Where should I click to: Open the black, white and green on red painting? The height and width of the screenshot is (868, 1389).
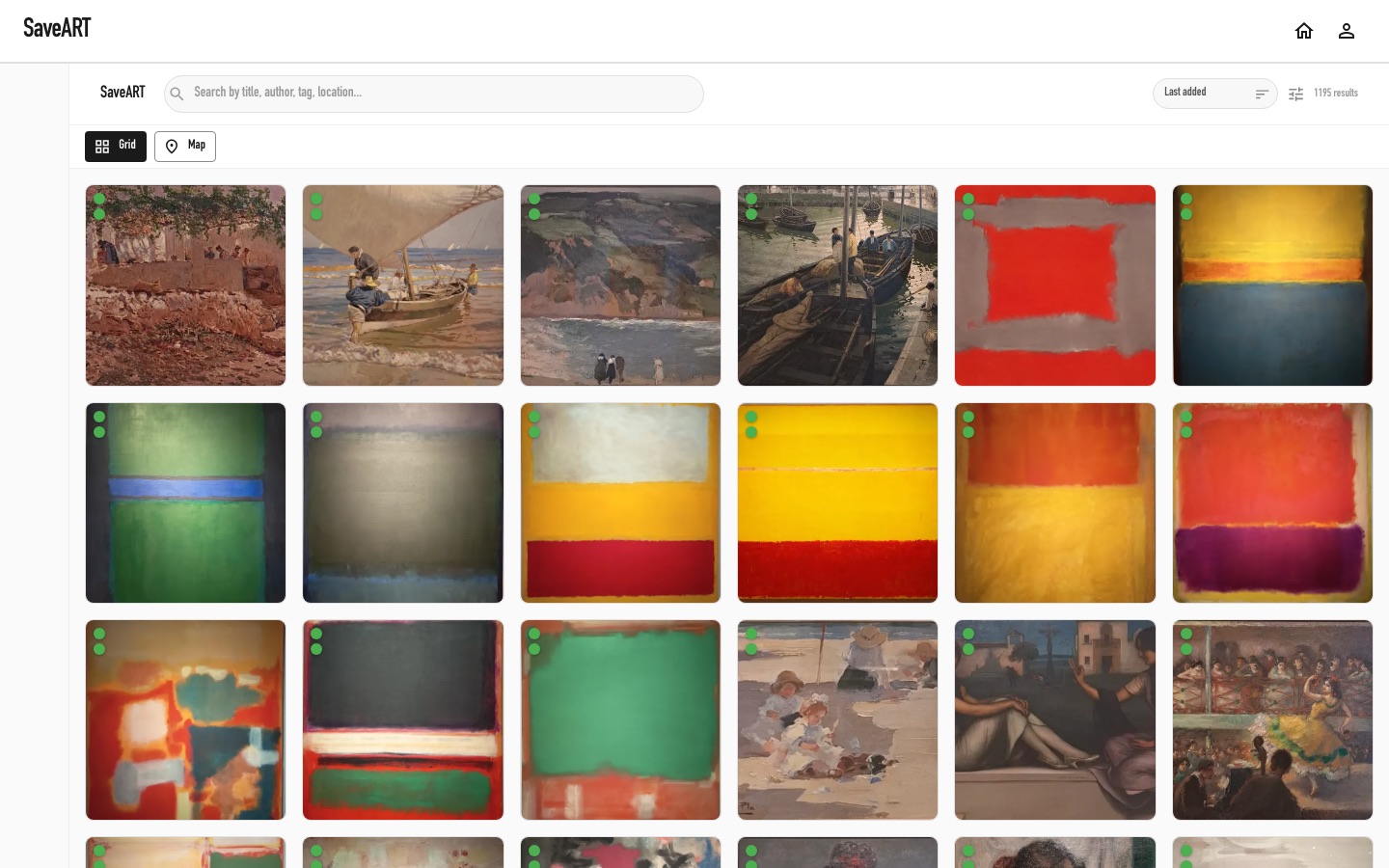click(403, 720)
